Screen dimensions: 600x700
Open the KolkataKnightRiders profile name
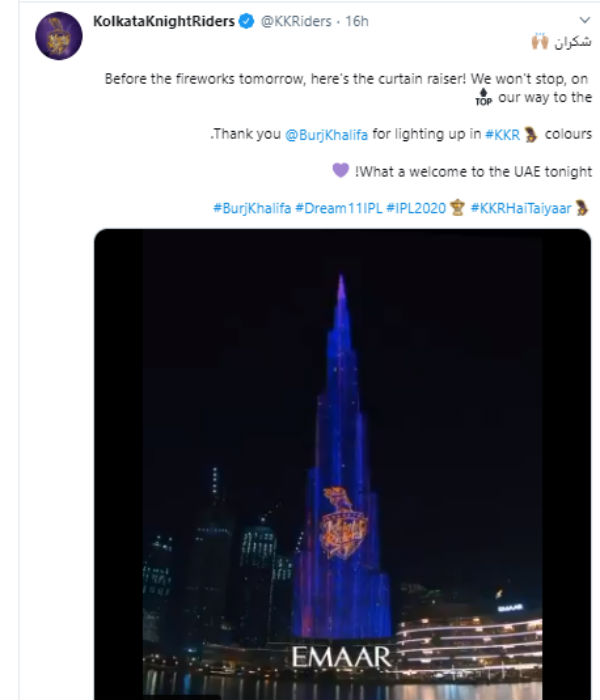point(162,21)
